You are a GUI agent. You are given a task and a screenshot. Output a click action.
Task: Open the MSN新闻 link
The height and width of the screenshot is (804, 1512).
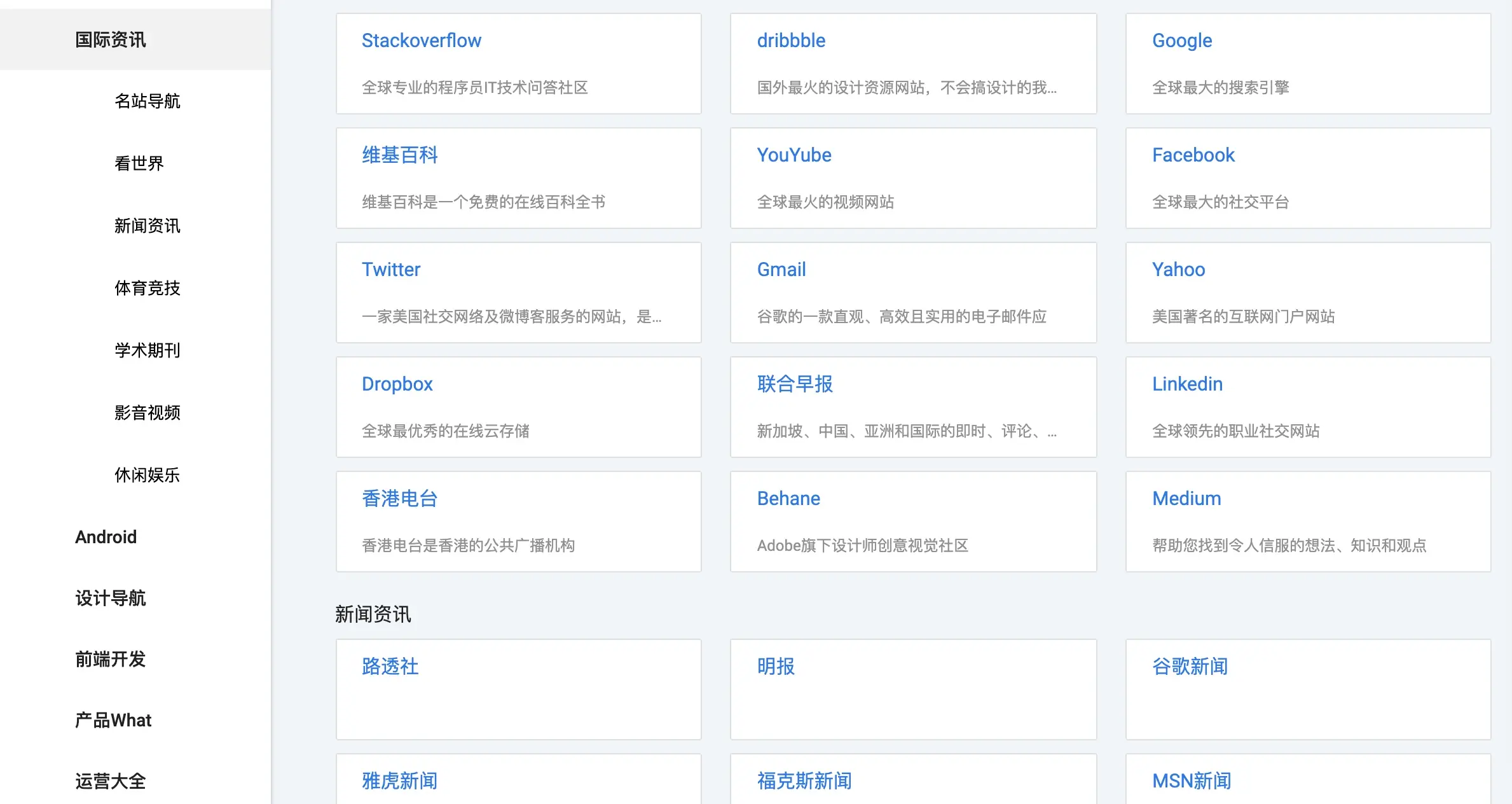coord(1192,781)
